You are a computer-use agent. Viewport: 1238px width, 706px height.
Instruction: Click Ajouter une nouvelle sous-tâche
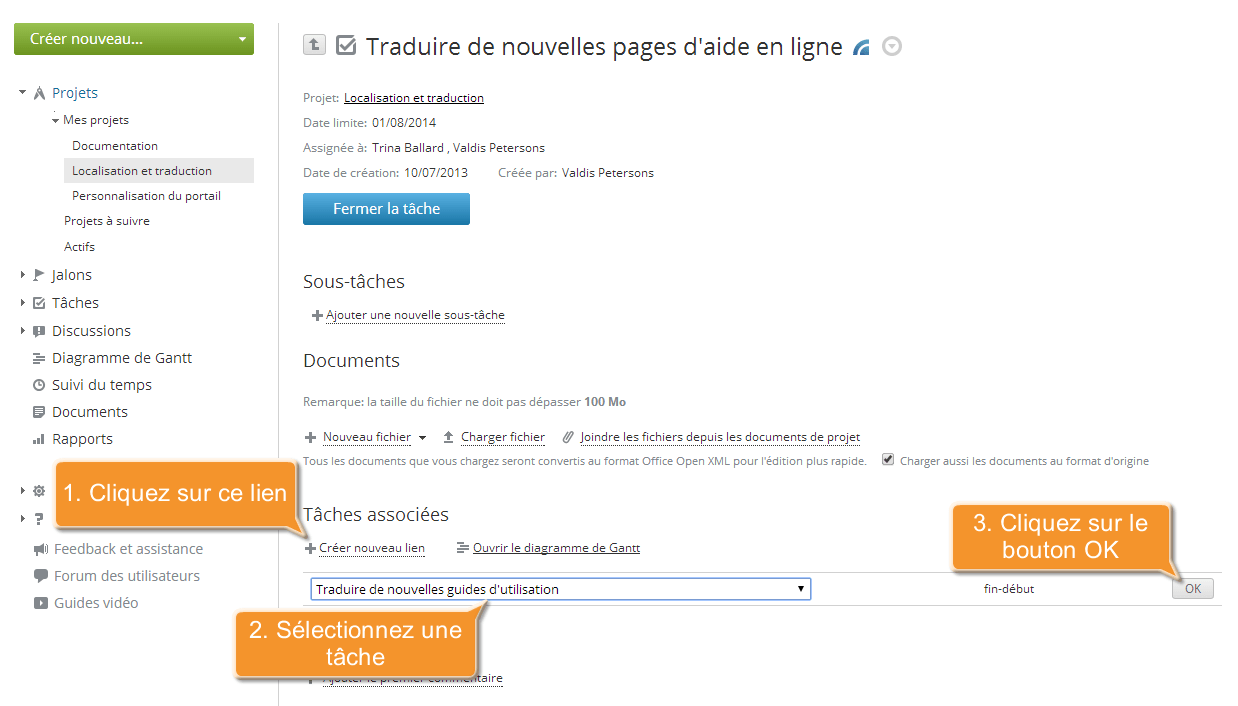(x=415, y=315)
